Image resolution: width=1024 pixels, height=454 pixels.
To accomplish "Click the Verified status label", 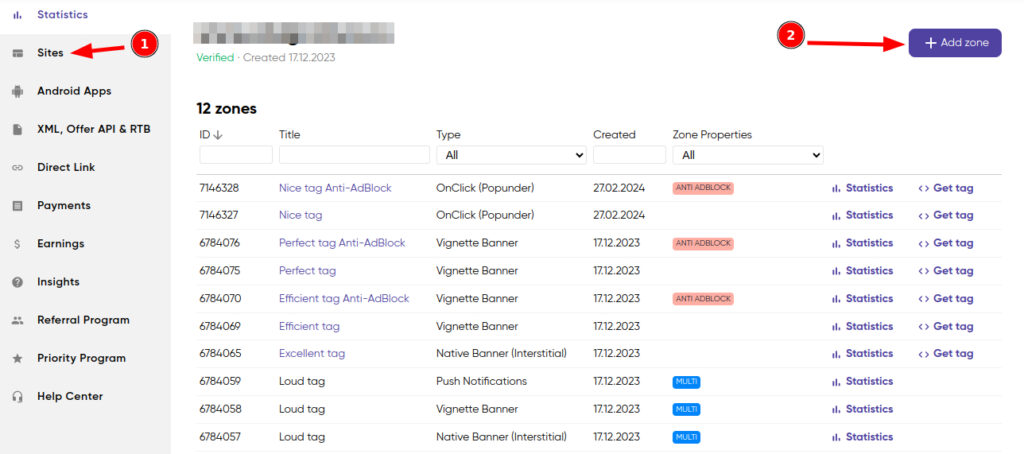I will click(x=215, y=57).
